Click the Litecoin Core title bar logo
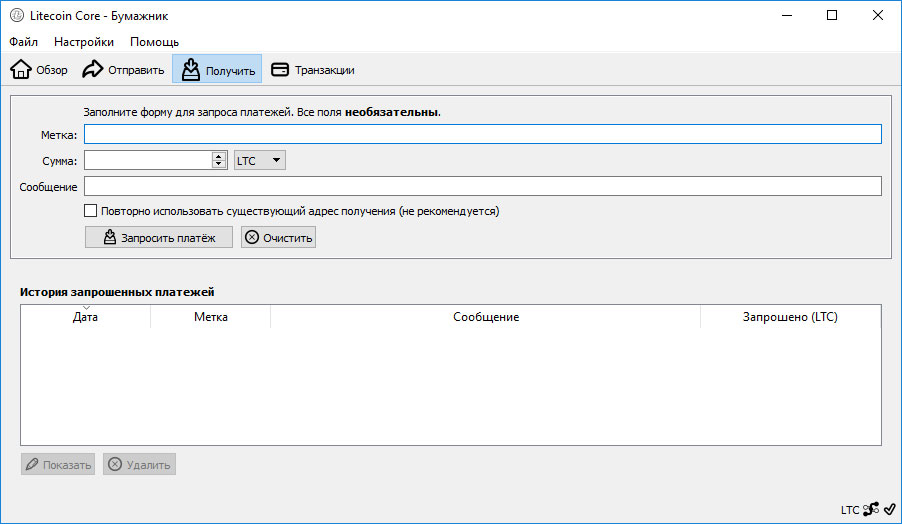 coord(17,16)
